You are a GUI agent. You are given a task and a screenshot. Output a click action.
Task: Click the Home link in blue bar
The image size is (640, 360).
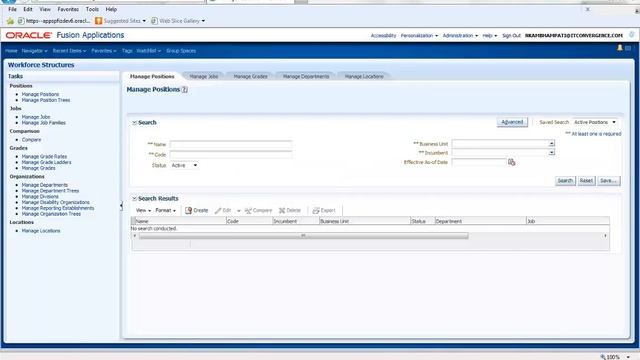[x=11, y=51]
